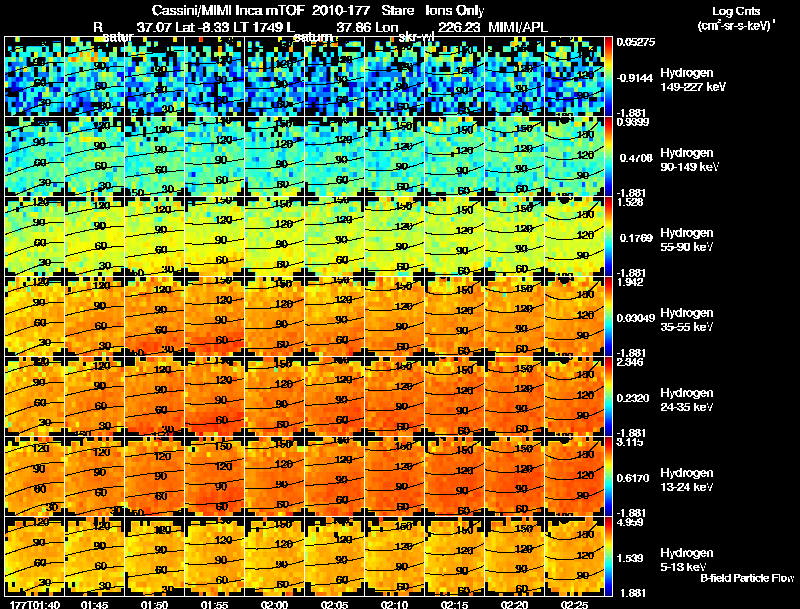Open the 35-55 keV panel at 01:55
The image size is (800, 609).
click(214, 317)
